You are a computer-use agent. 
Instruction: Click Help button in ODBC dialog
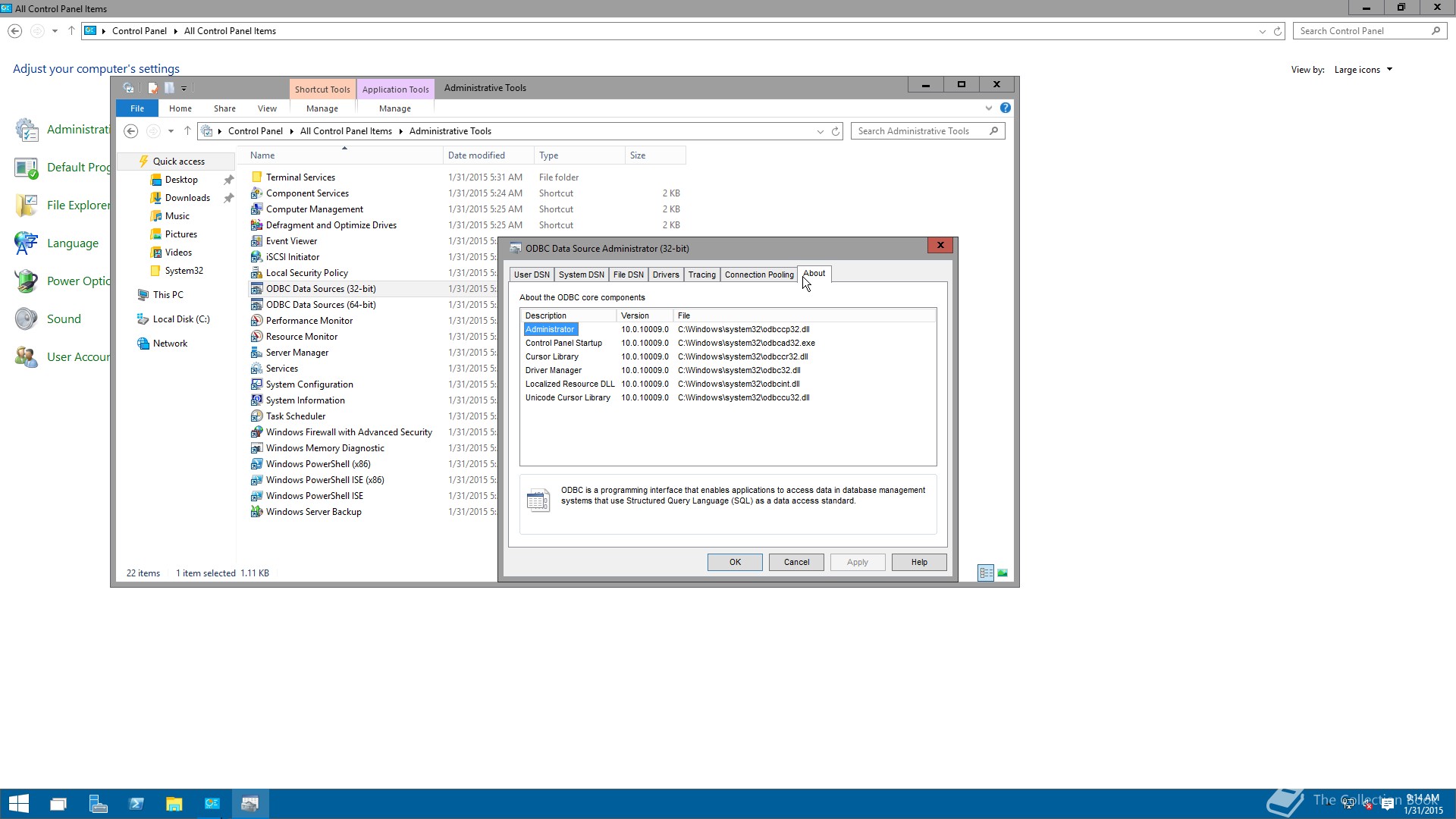coord(918,562)
